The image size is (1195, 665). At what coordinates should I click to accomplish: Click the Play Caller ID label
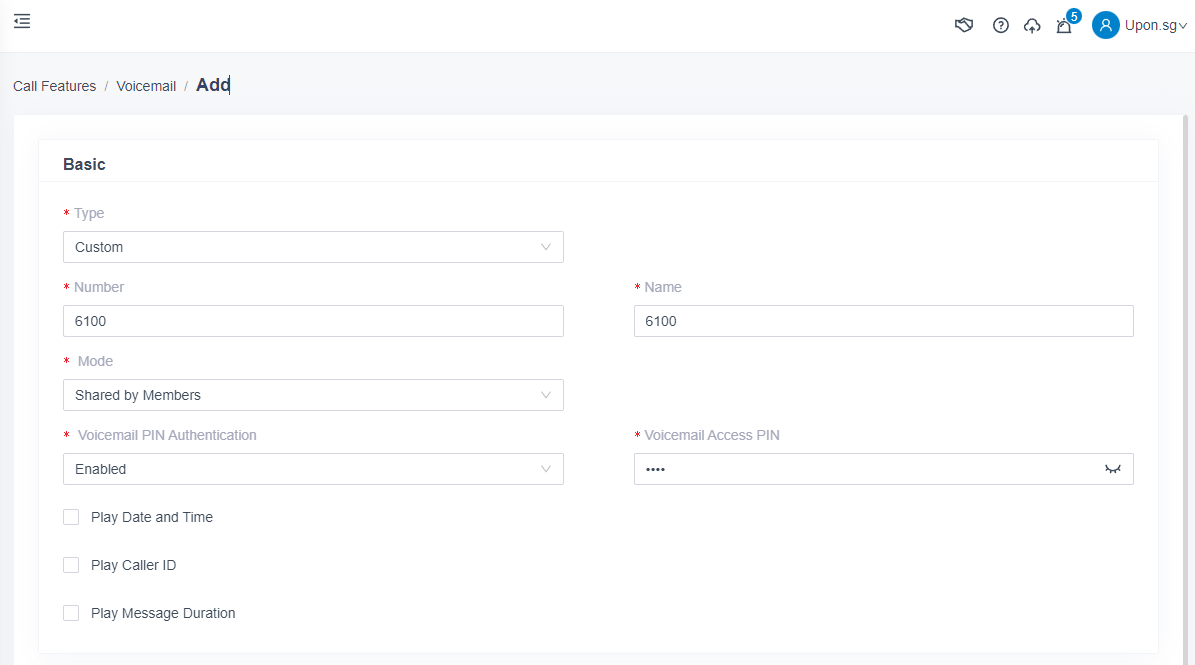pos(133,565)
